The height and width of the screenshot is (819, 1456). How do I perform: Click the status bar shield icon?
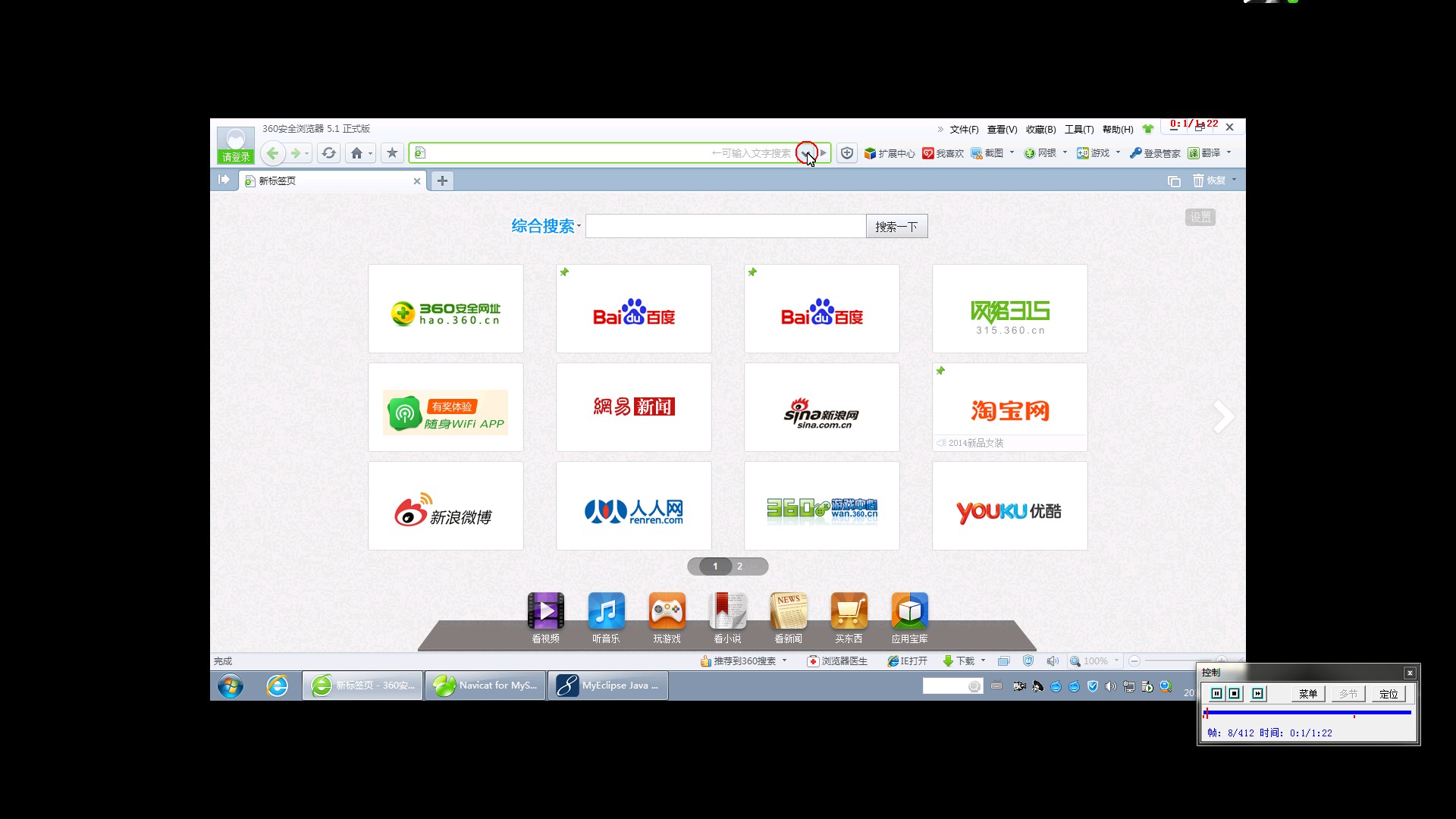[1028, 661]
